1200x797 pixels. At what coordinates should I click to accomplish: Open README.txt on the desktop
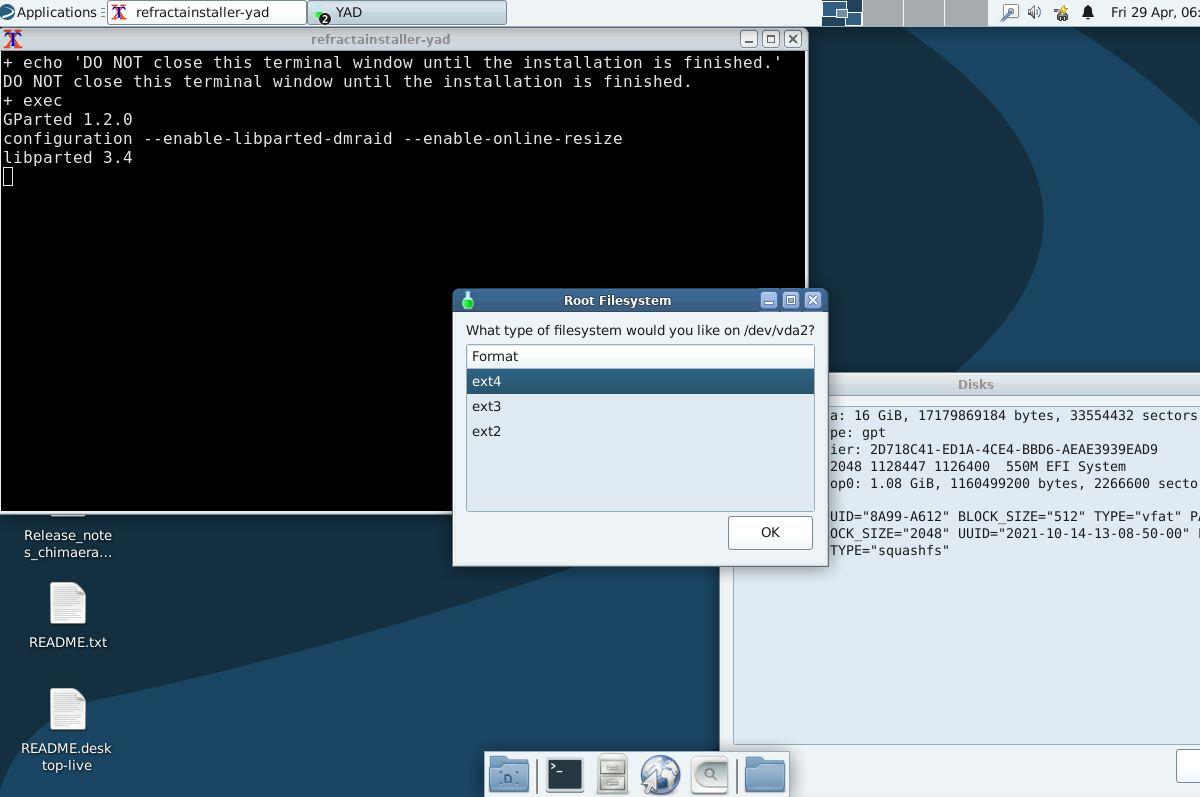(x=67, y=614)
